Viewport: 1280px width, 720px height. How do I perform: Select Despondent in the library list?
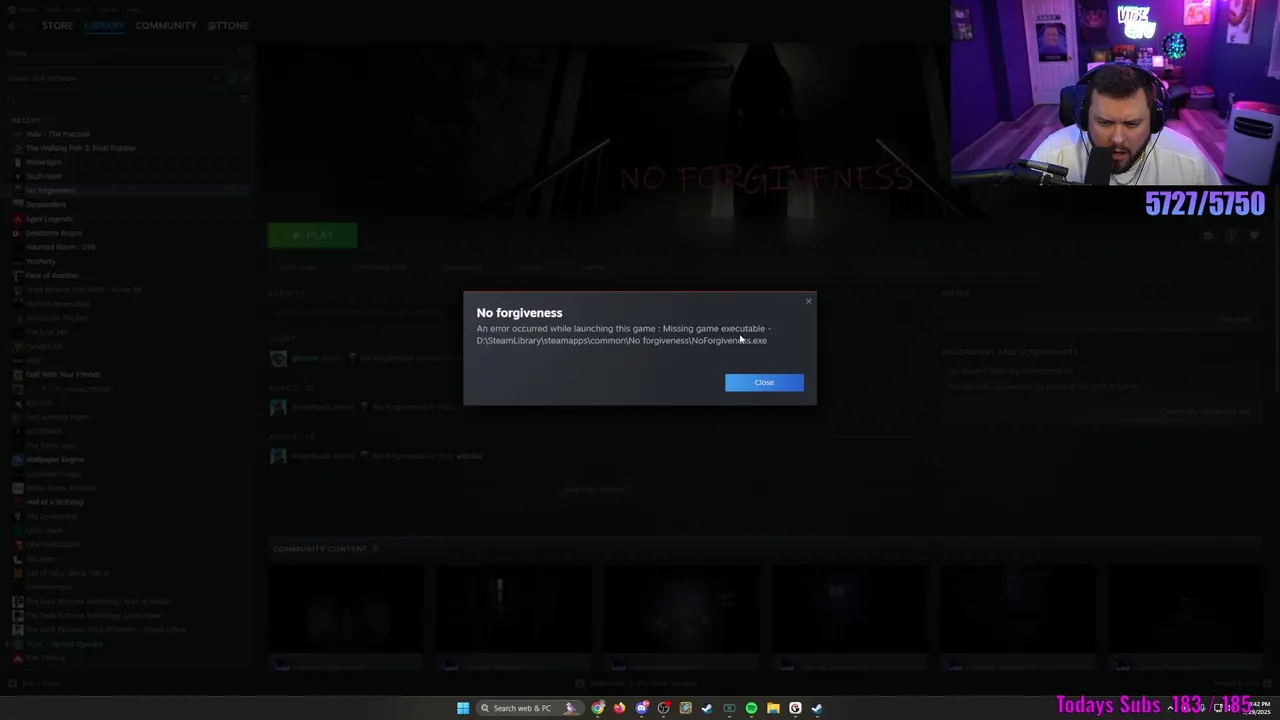tap(45, 204)
